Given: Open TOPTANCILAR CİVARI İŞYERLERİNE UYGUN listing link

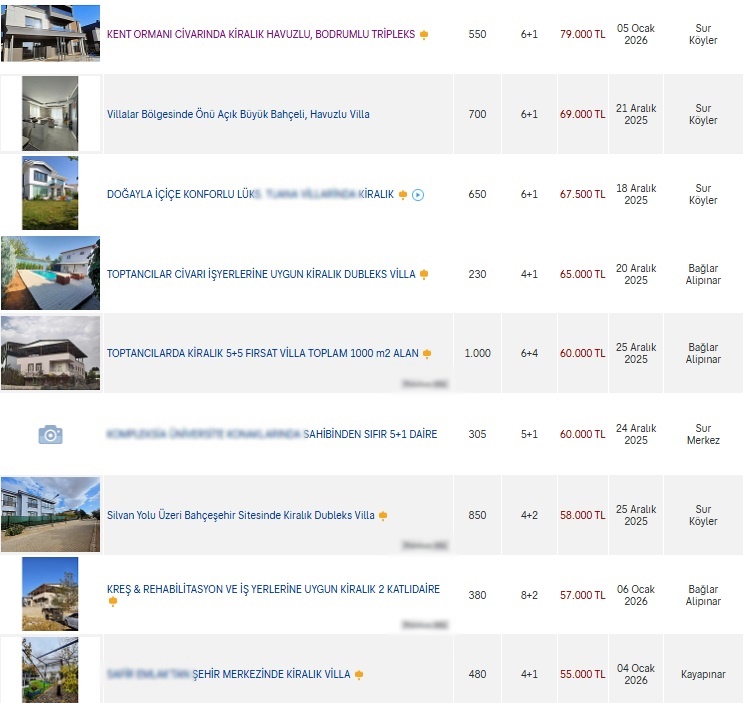Looking at the screenshot, I should point(260,274).
